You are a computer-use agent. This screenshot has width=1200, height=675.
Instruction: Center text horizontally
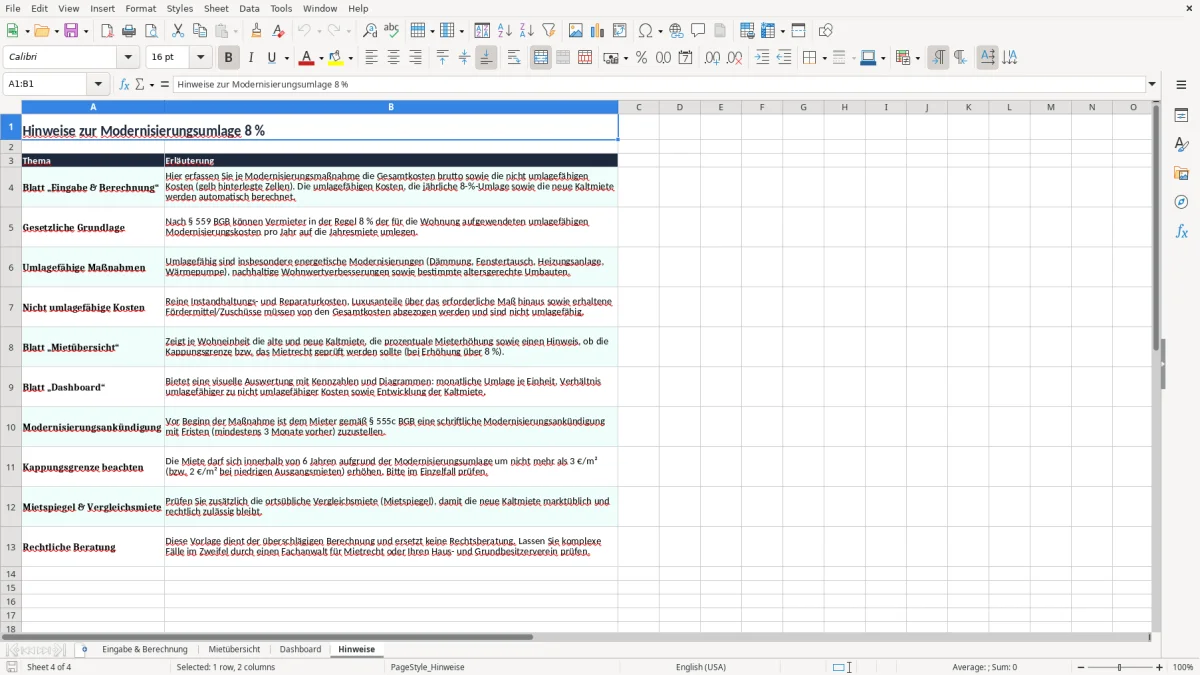[393, 58]
